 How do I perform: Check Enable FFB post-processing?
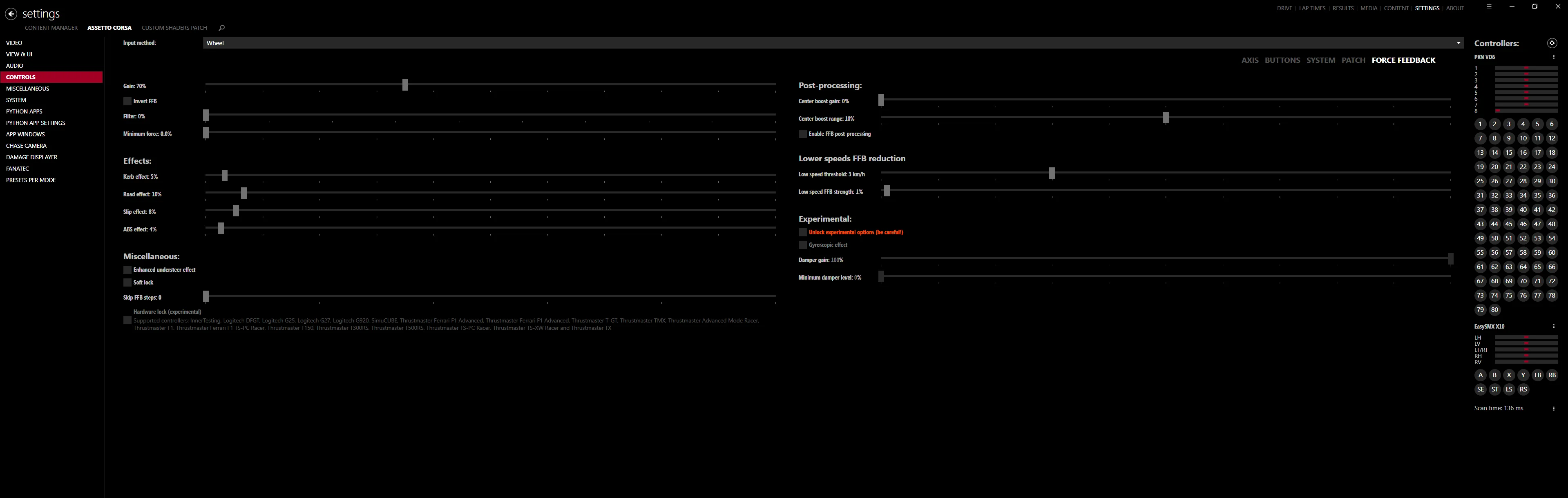coord(802,134)
